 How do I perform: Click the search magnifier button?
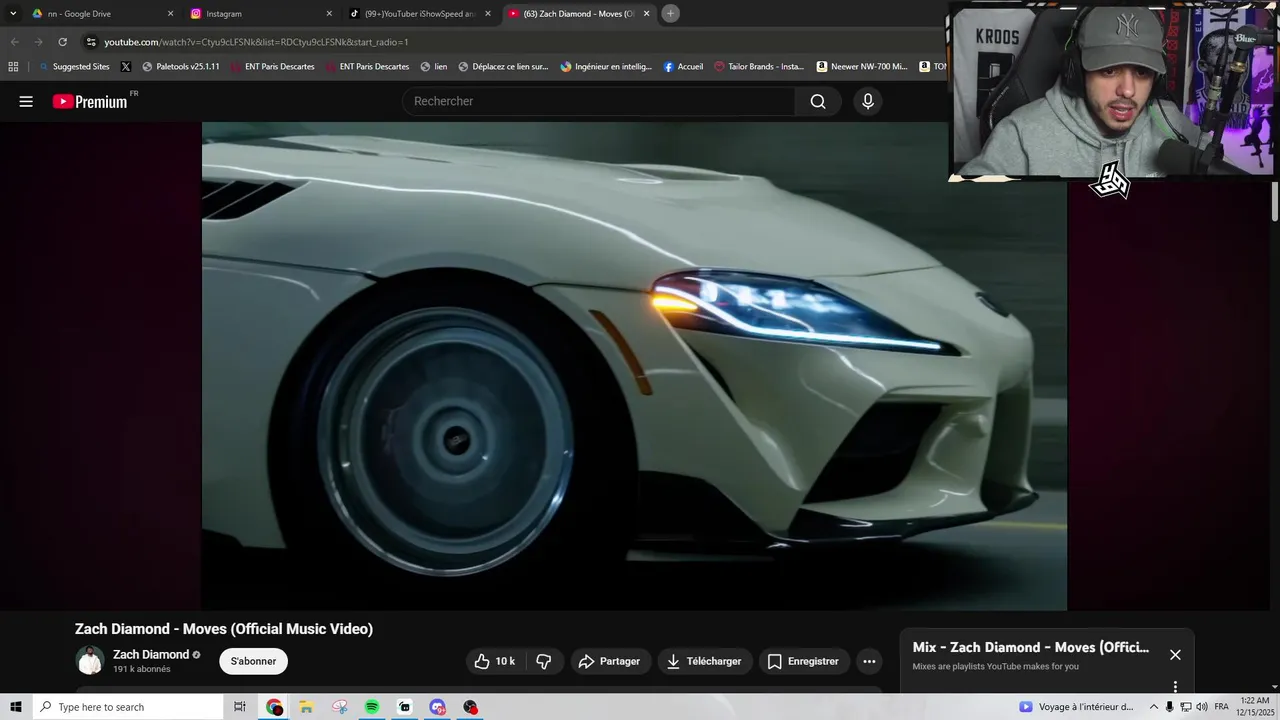pos(818,101)
